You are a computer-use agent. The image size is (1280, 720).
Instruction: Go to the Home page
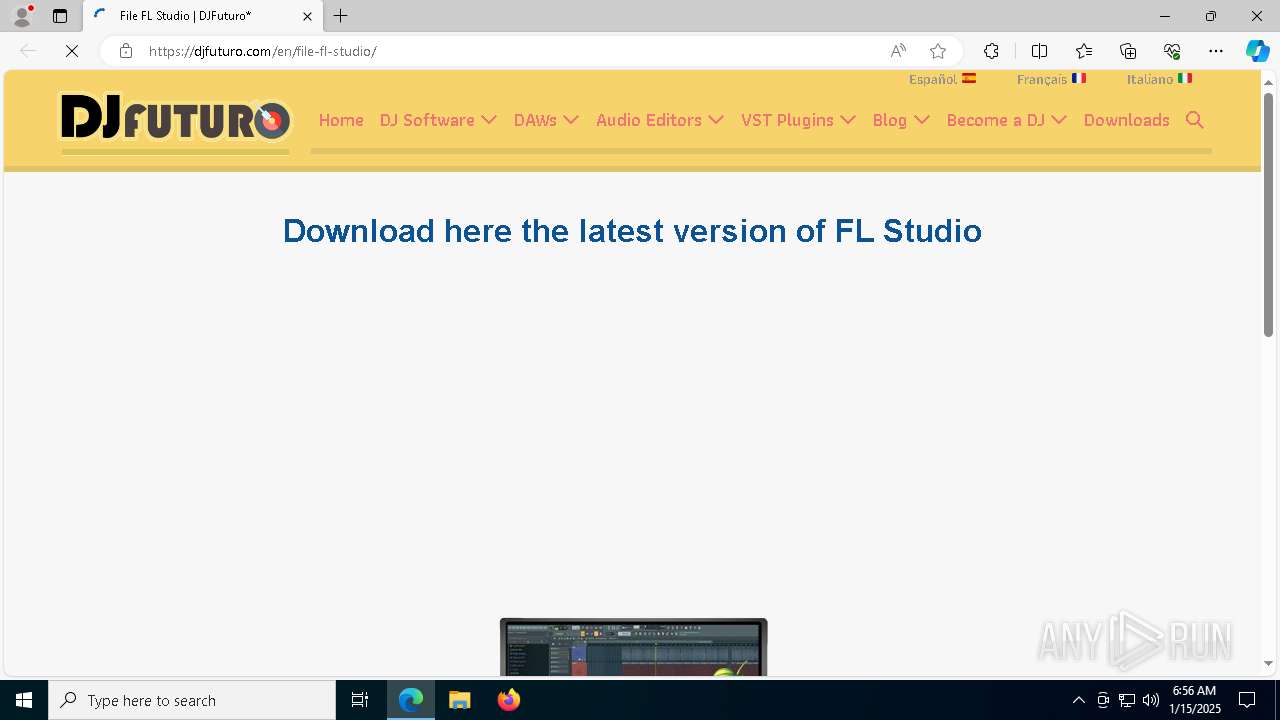click(341, 120)
